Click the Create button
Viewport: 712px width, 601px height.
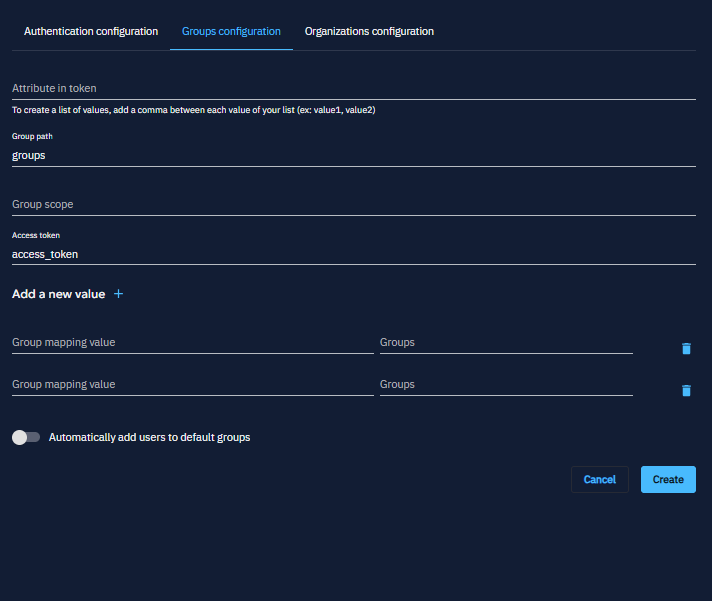667,479
